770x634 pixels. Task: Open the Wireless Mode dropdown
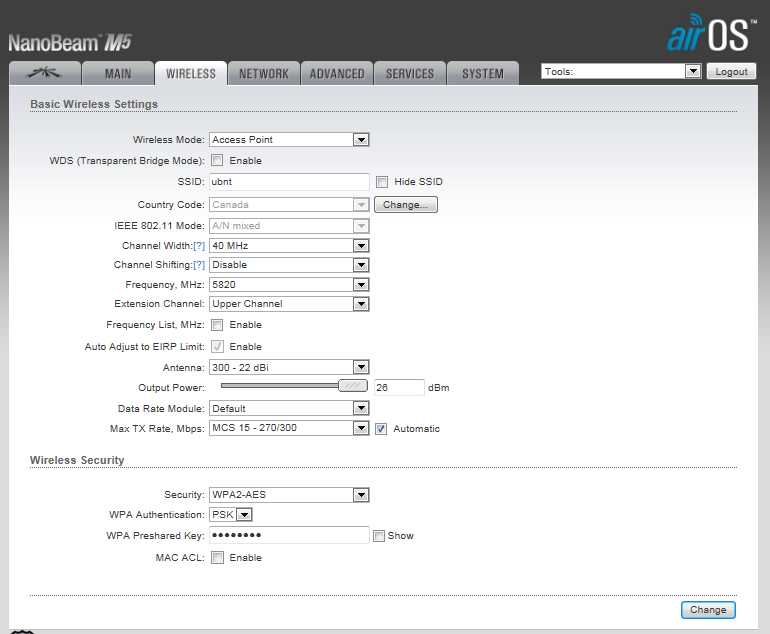tap(289, 139)
